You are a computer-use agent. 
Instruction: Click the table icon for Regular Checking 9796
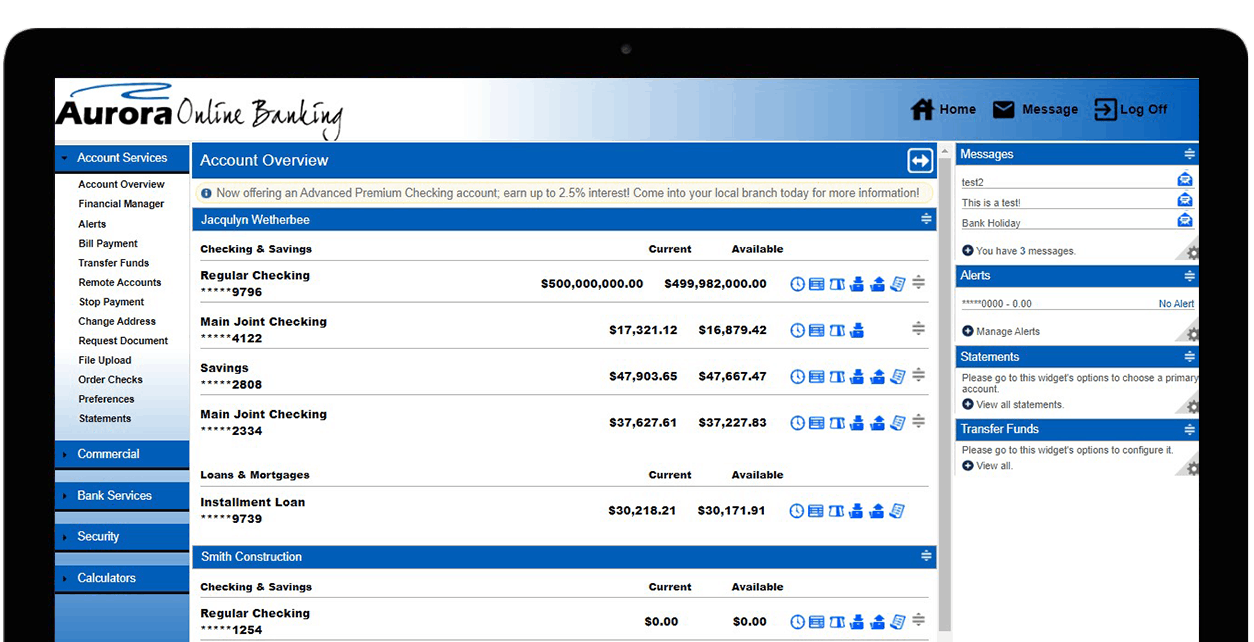pos(817,284)
